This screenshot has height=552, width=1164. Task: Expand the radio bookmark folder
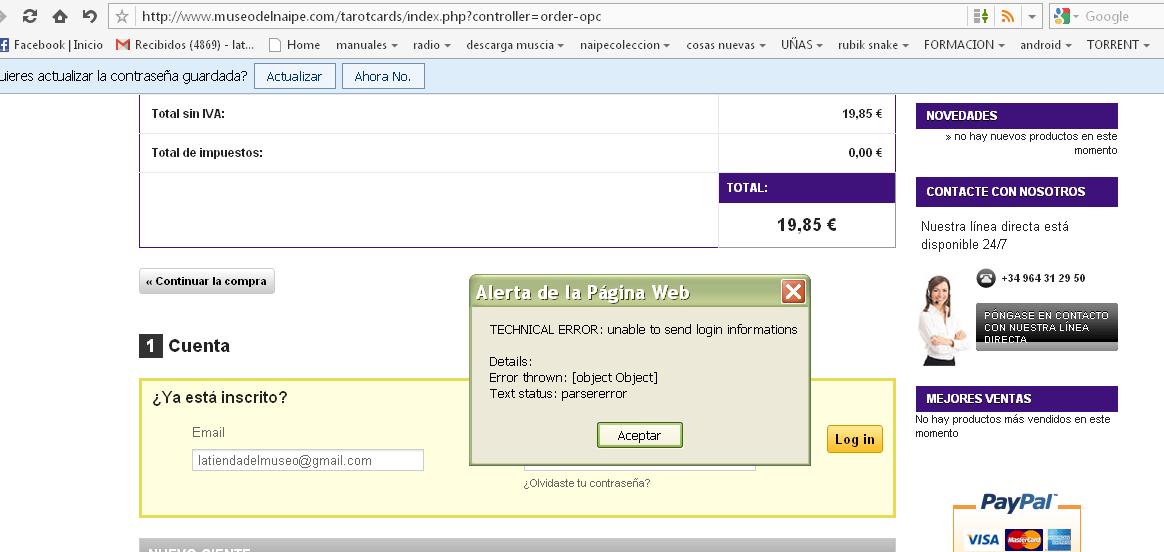click(x=432, y=45)
